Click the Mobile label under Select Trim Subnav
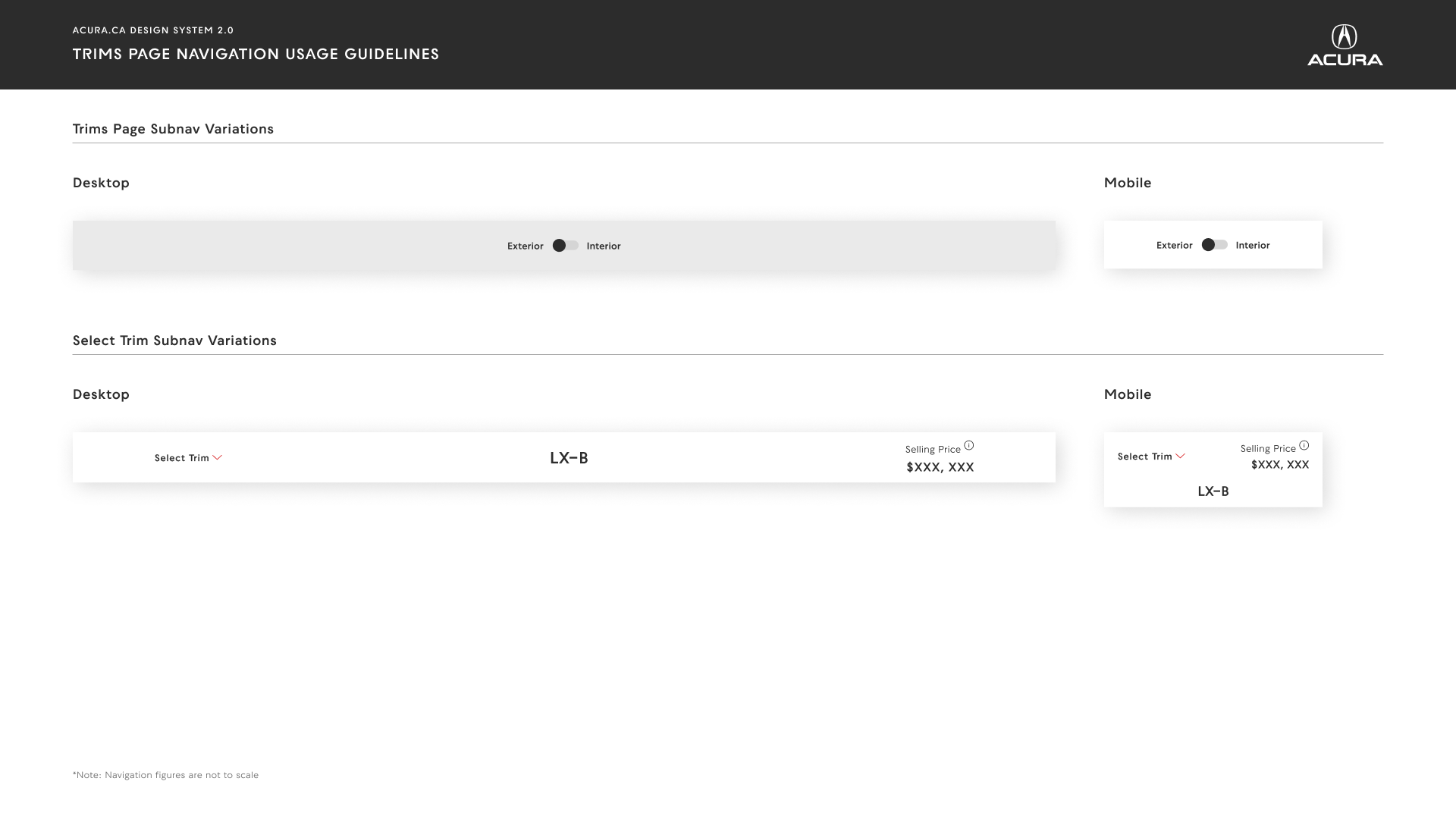The height and width of the screenshot is (819, 1456). coord(1128,394)
